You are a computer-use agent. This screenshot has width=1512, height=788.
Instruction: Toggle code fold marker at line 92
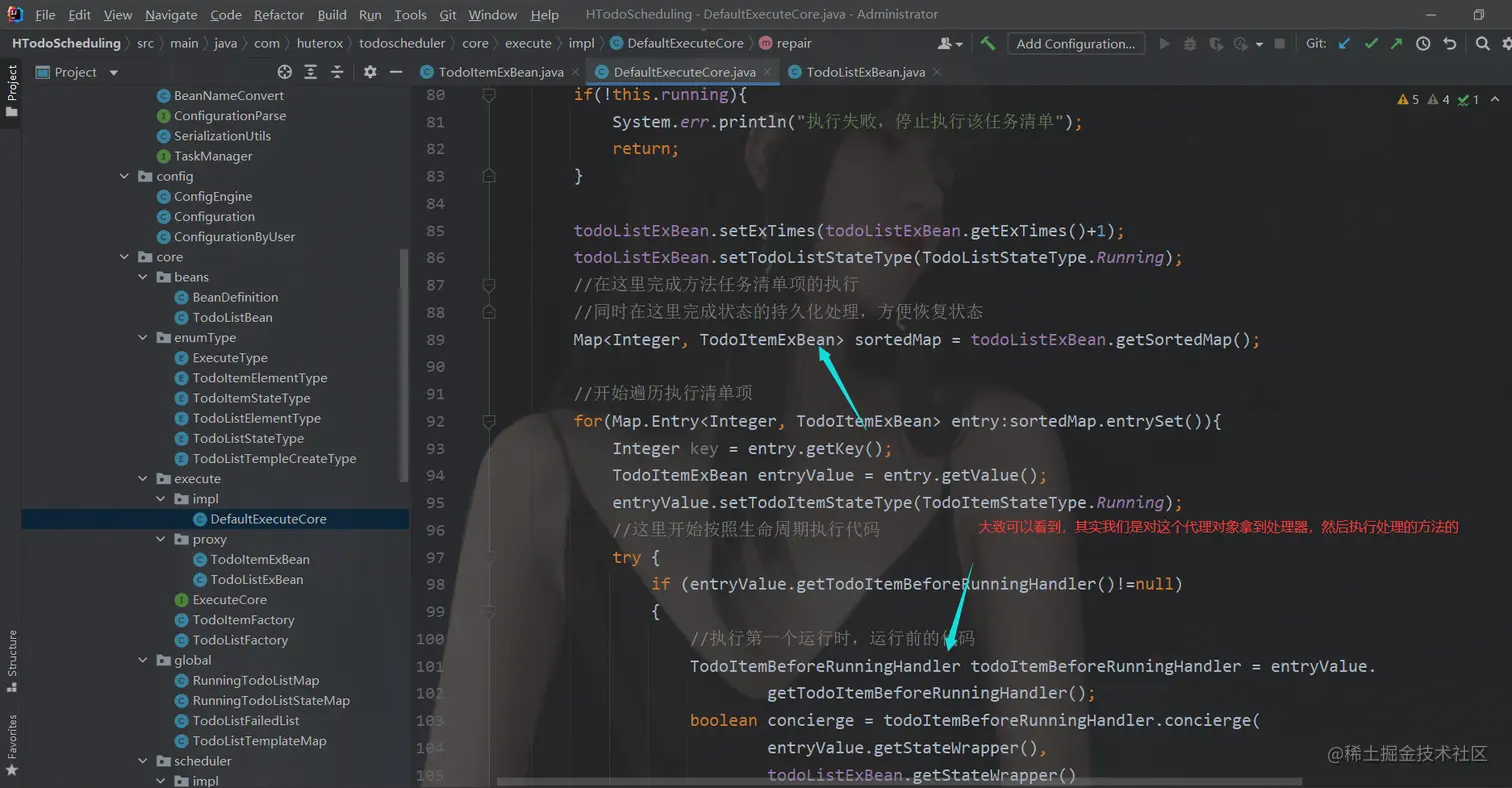489,421
